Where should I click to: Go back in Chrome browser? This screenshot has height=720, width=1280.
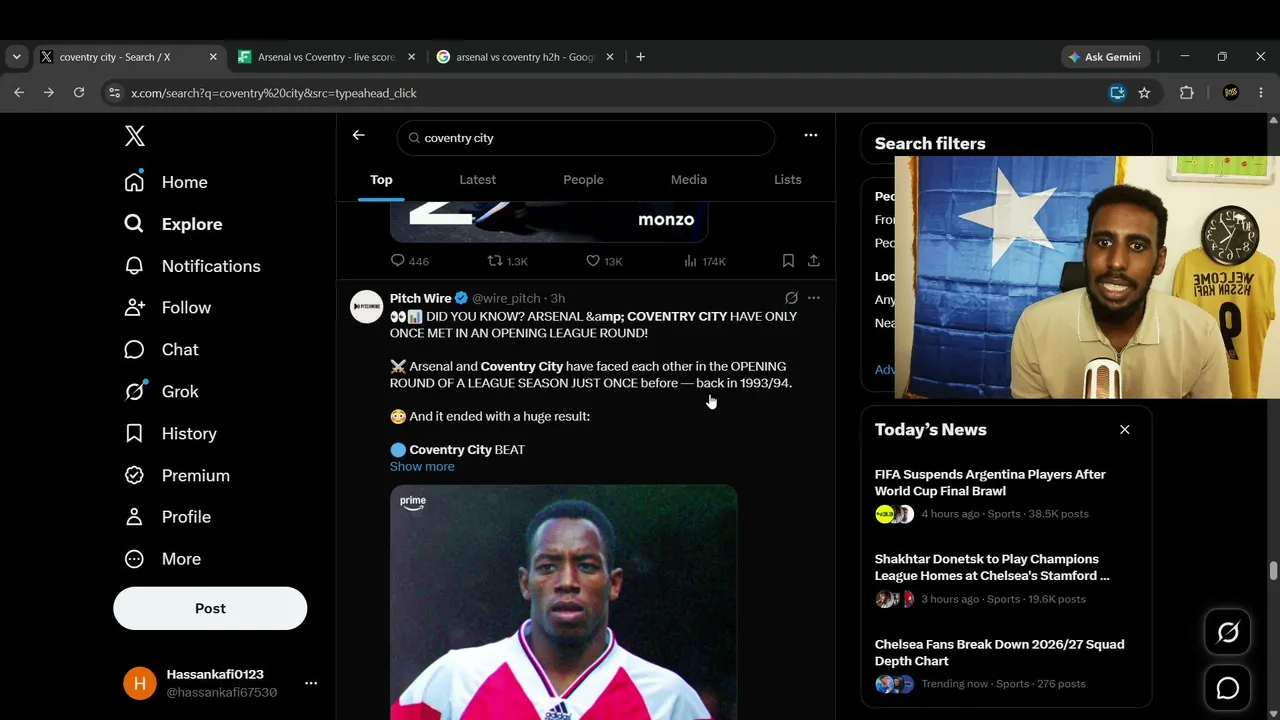click(19, 93)
